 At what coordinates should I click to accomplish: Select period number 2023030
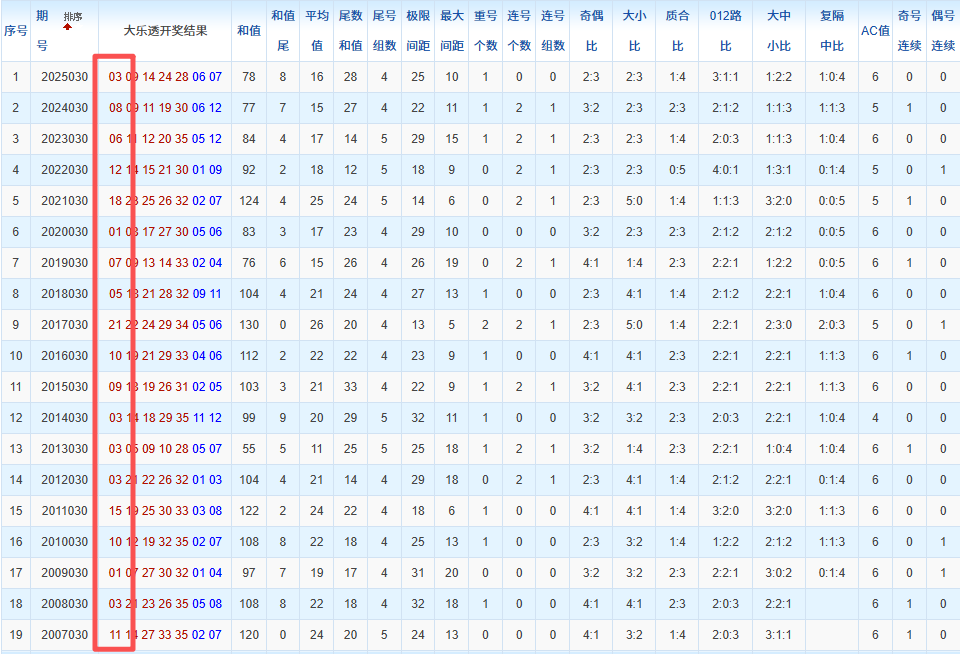[64, 139]
